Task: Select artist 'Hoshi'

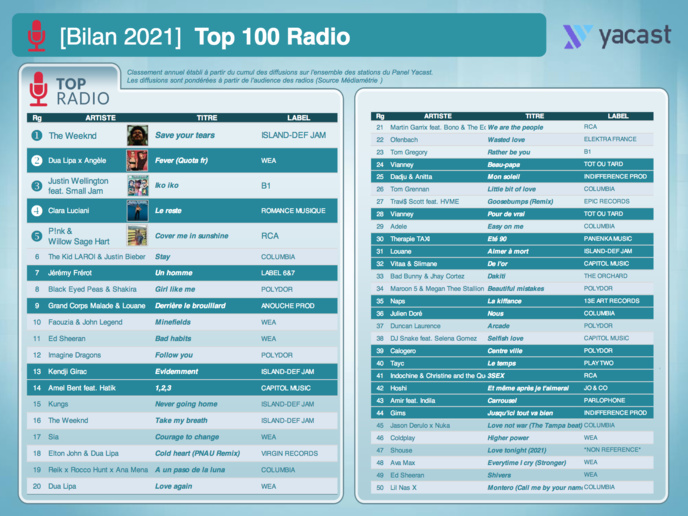Action: (x=398, y=388)
